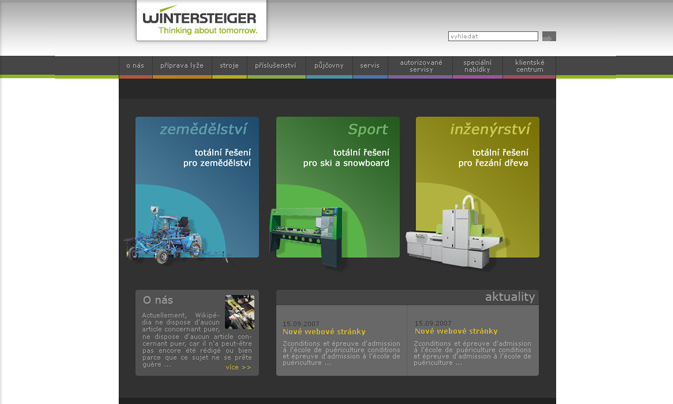The height and width of the screenshot is (404, 673).
Task: Open the zemědělství blue banner
Action: click(197, 160)
